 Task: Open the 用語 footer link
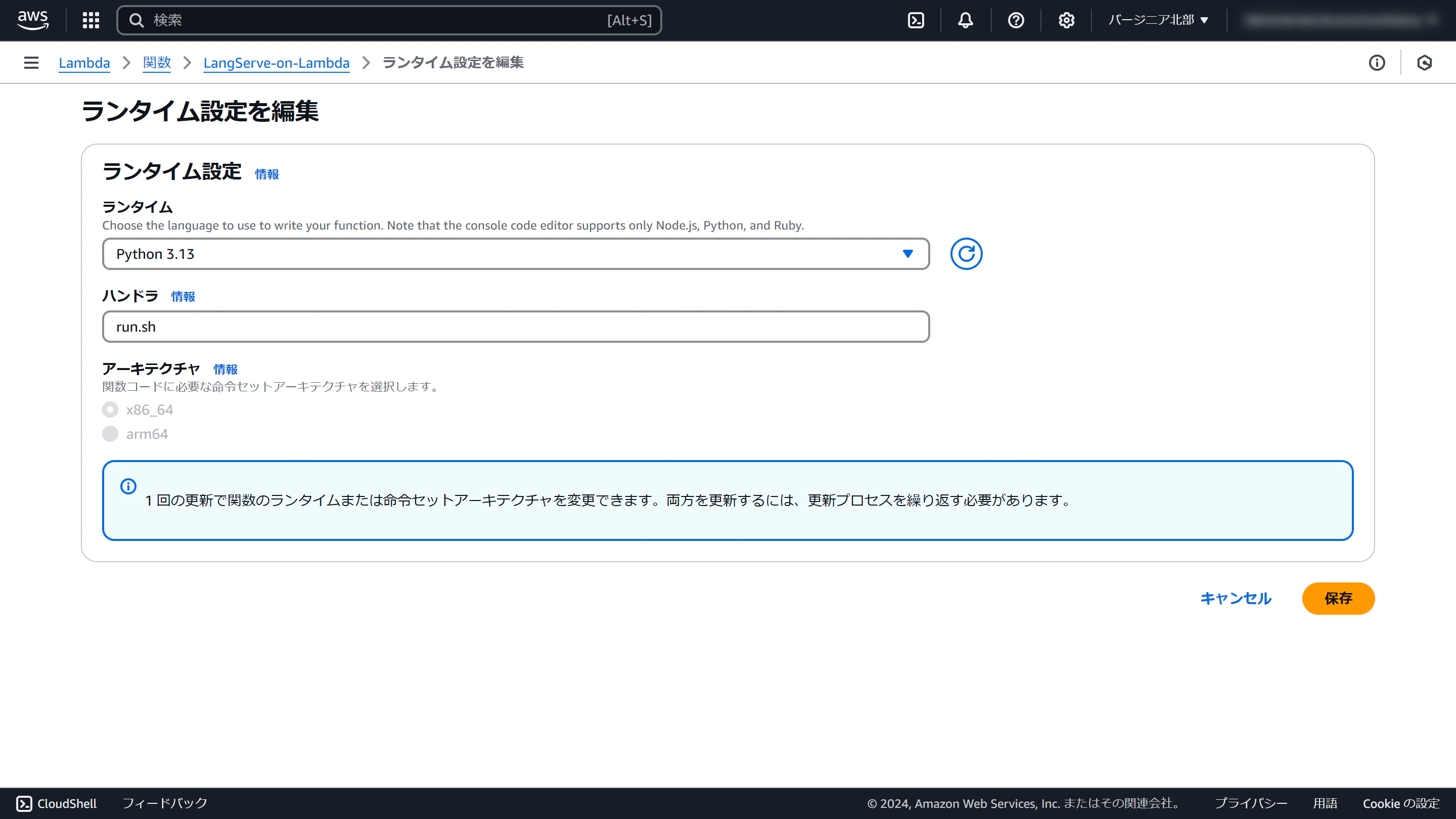click(1325, 803)
